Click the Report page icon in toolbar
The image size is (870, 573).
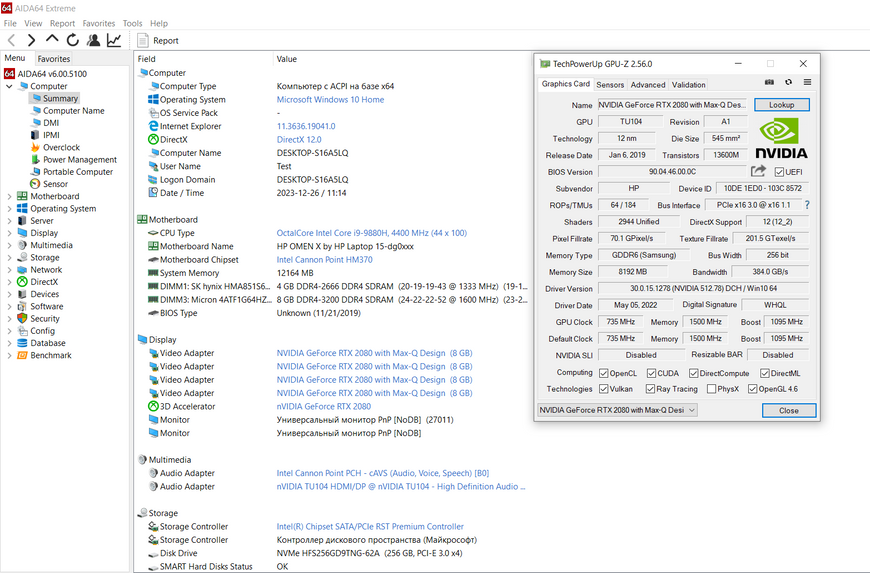(x=143, y=40)
